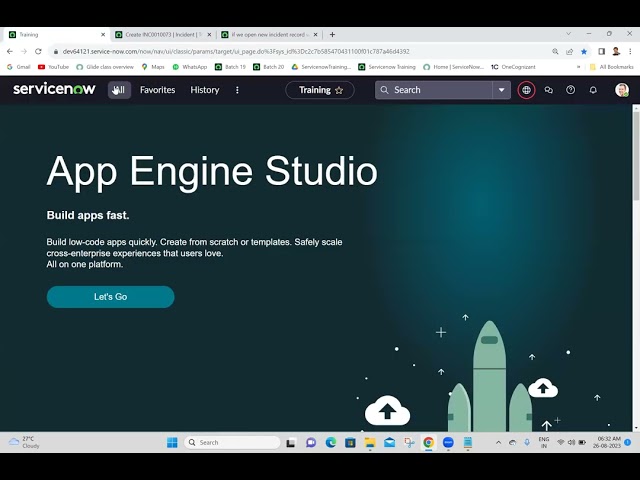Open the Chrome three-dot menu
640x480 pixels.
pos(631,51)
